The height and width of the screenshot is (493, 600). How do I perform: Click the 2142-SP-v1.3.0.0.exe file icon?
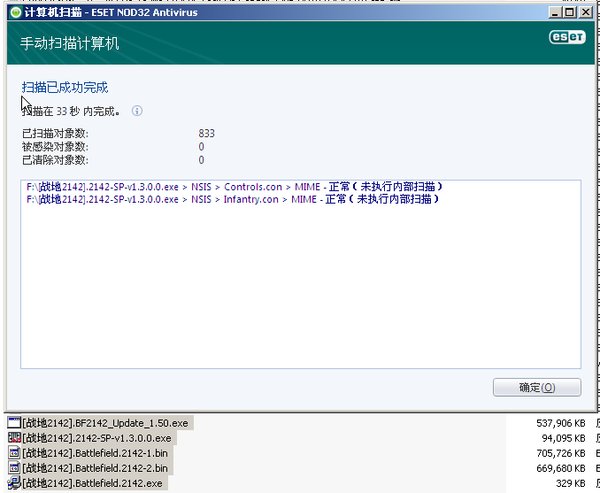[x=14, y=437]
